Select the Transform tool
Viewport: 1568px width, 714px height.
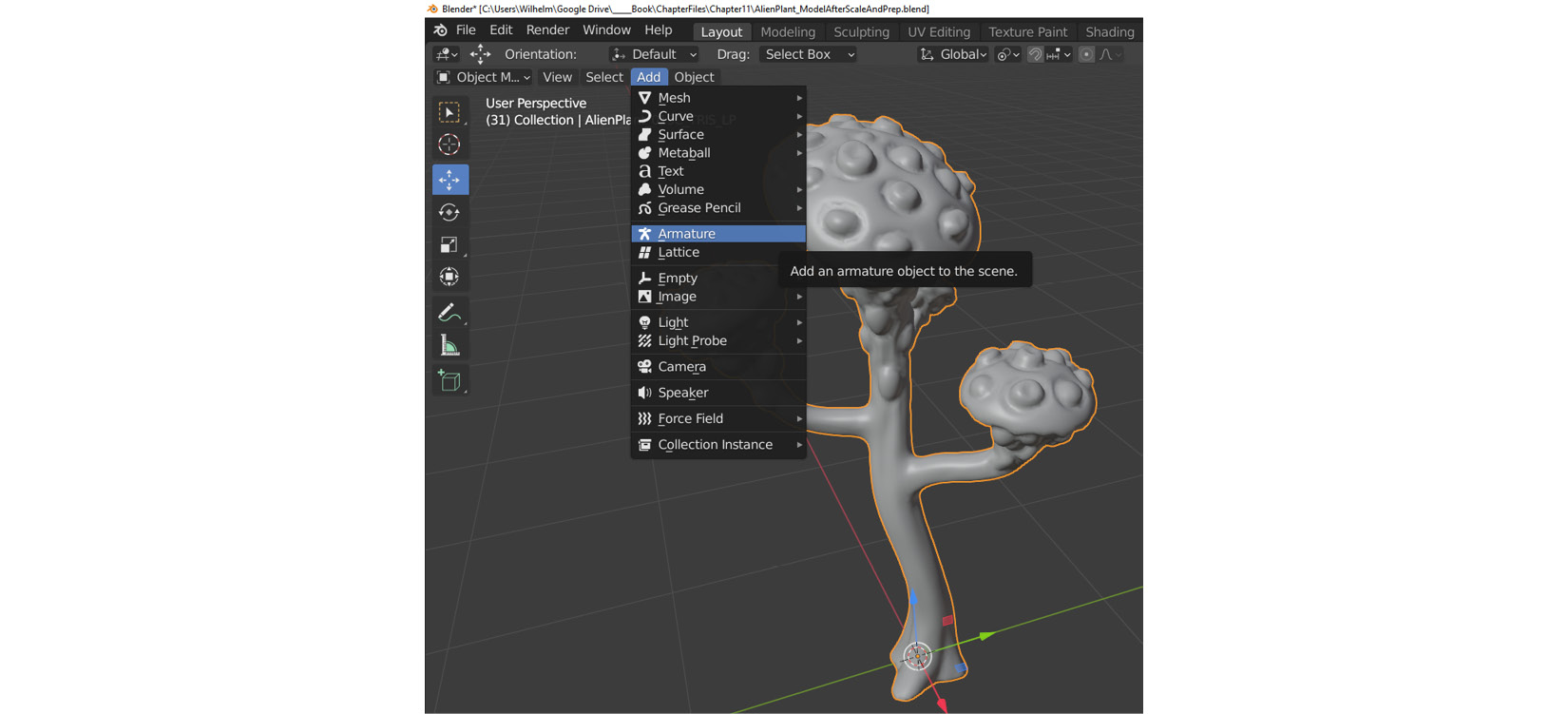click(x=449, y=277)
